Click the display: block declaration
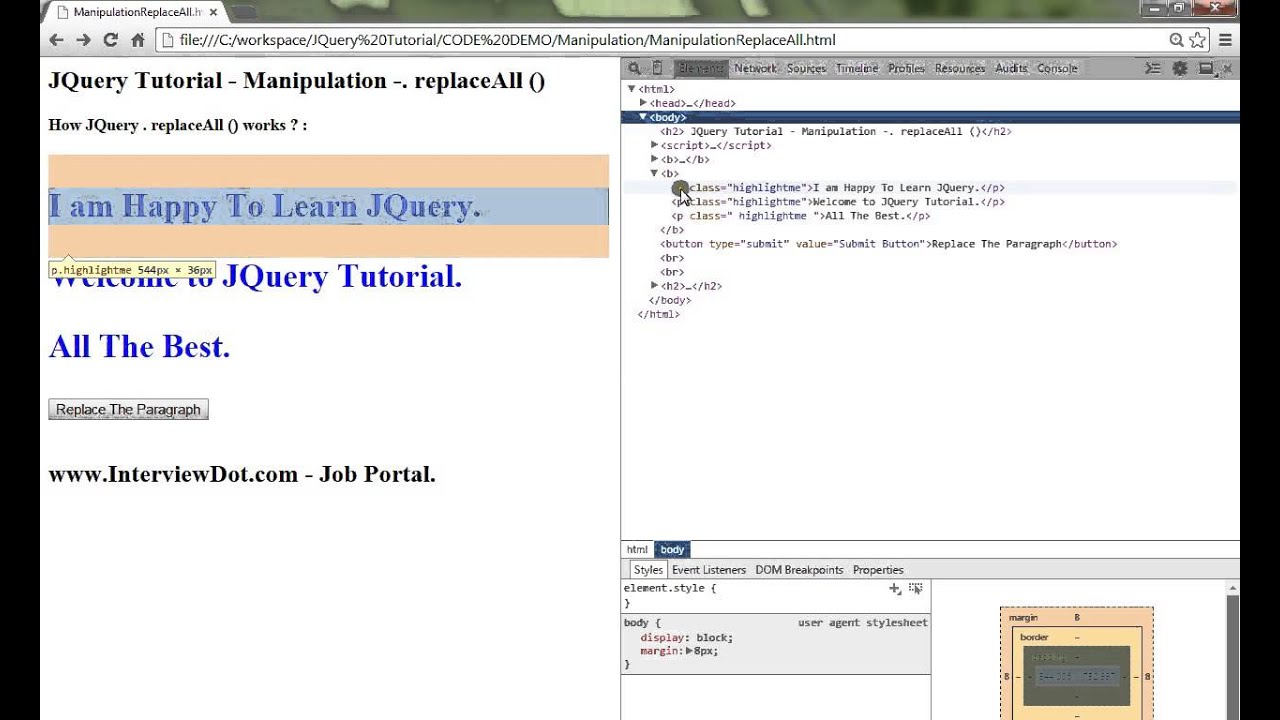Screen dimensions: 1280x720 [687, 638]
